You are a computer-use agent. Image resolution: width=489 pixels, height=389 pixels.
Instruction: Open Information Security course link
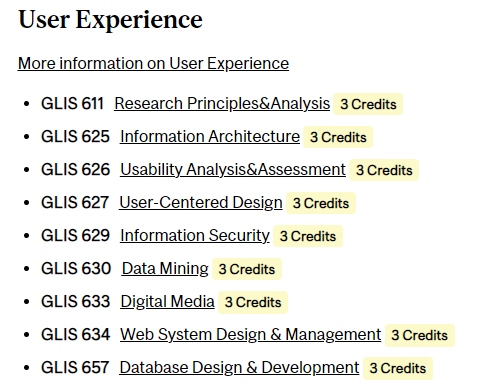pyautogui.click(x=195, y=236)
